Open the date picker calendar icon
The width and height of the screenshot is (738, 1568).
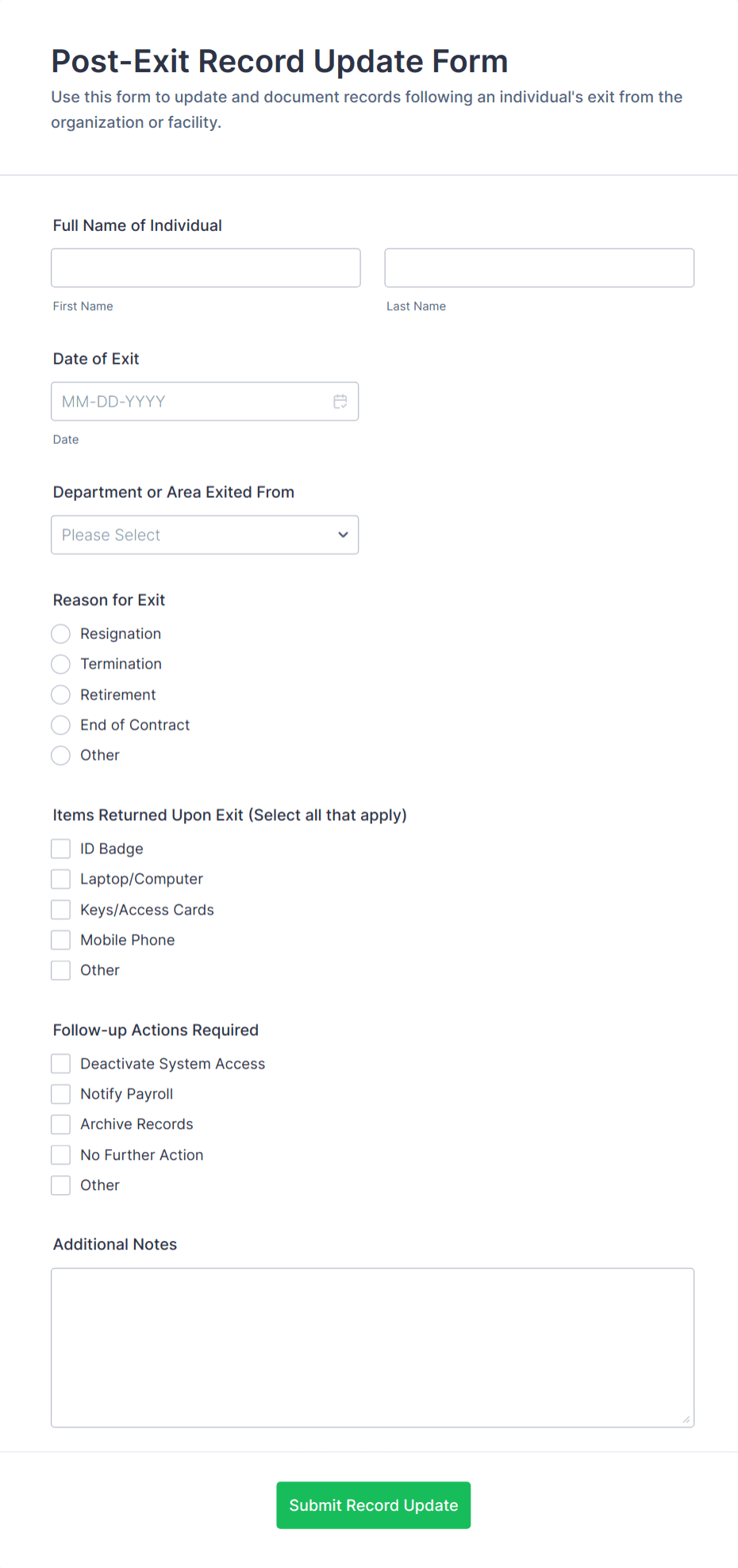click(340, 401)
